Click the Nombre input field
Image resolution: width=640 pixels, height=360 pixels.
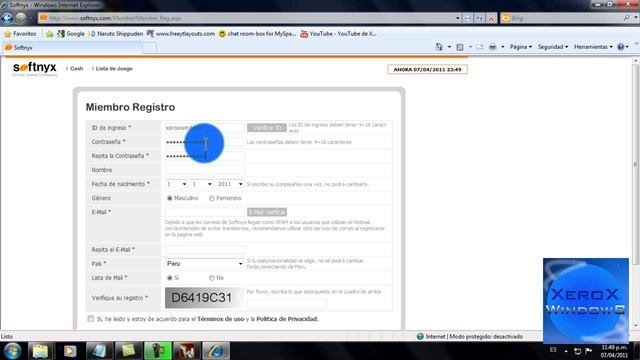pyautogui.click(x=204, y=170)
